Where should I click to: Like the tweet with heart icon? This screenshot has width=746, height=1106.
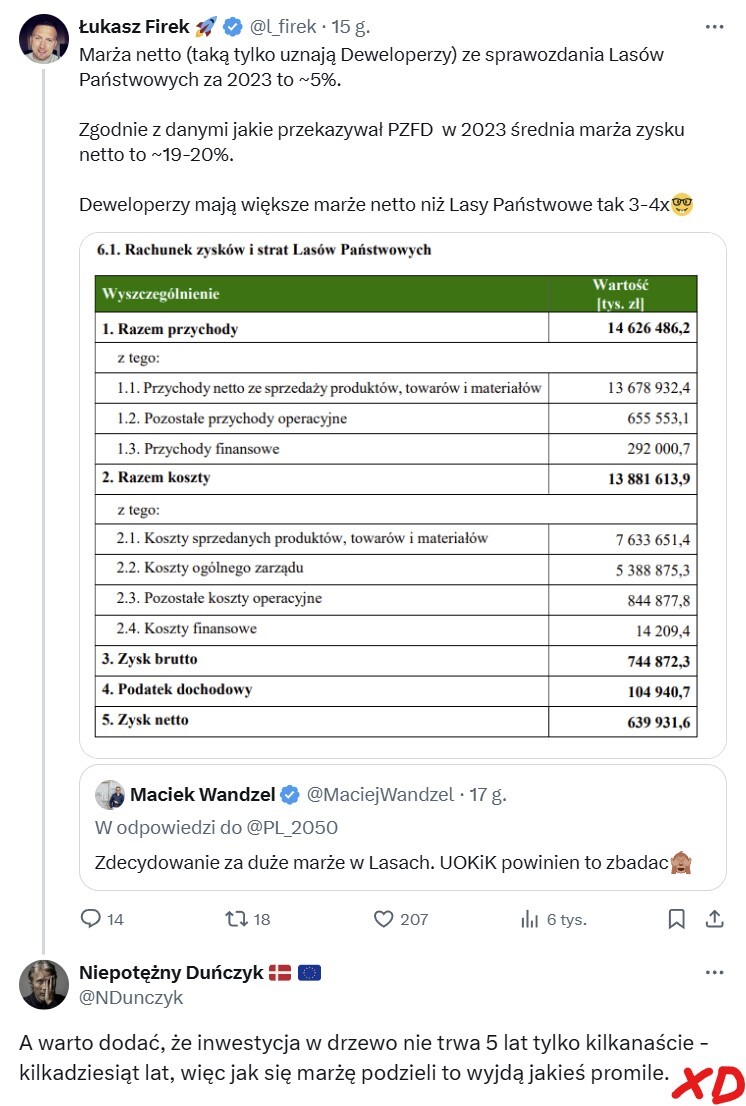click(383, 919)
